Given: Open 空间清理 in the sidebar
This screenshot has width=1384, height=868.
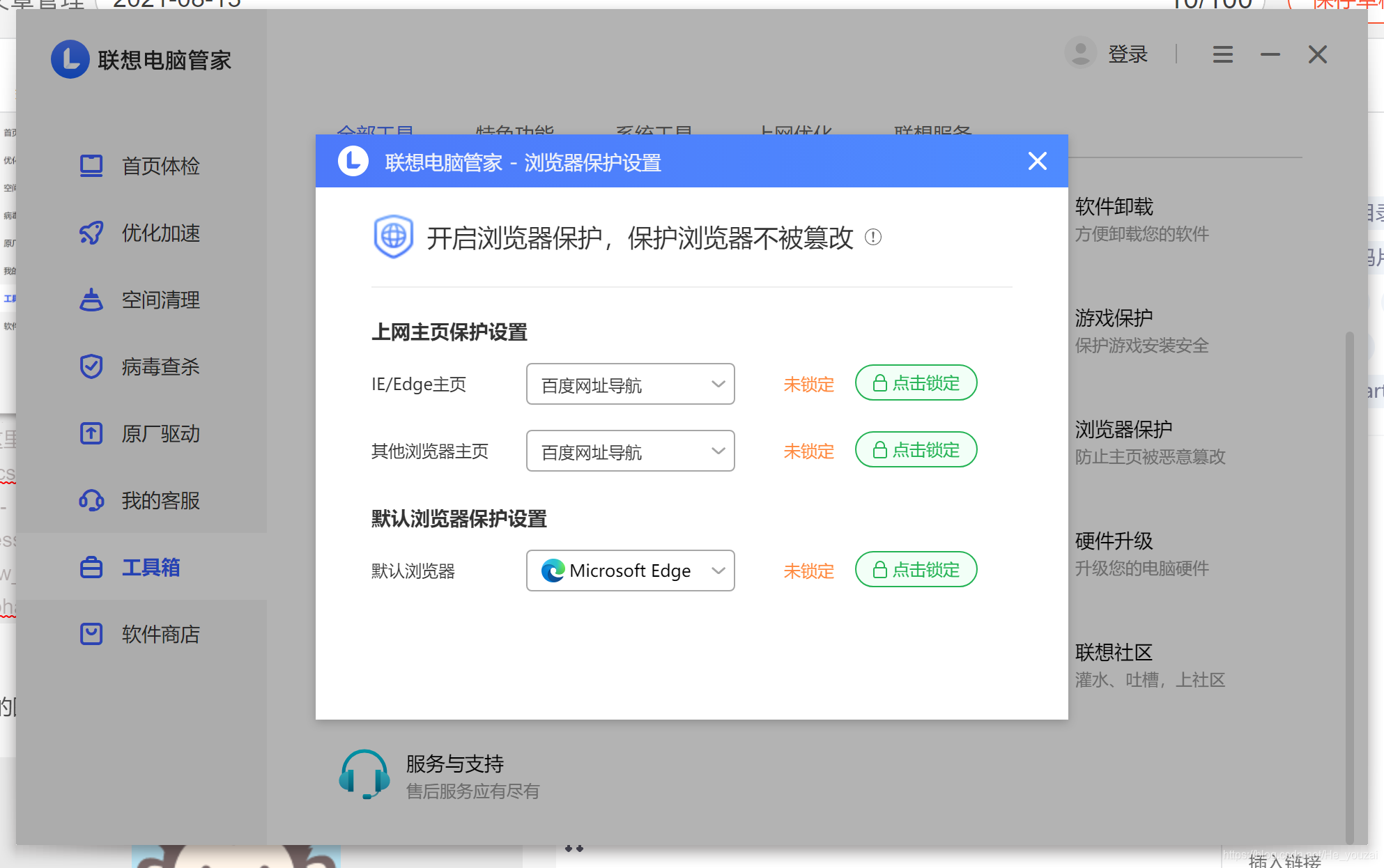Looking at the screenshot, I should [141, 300].
